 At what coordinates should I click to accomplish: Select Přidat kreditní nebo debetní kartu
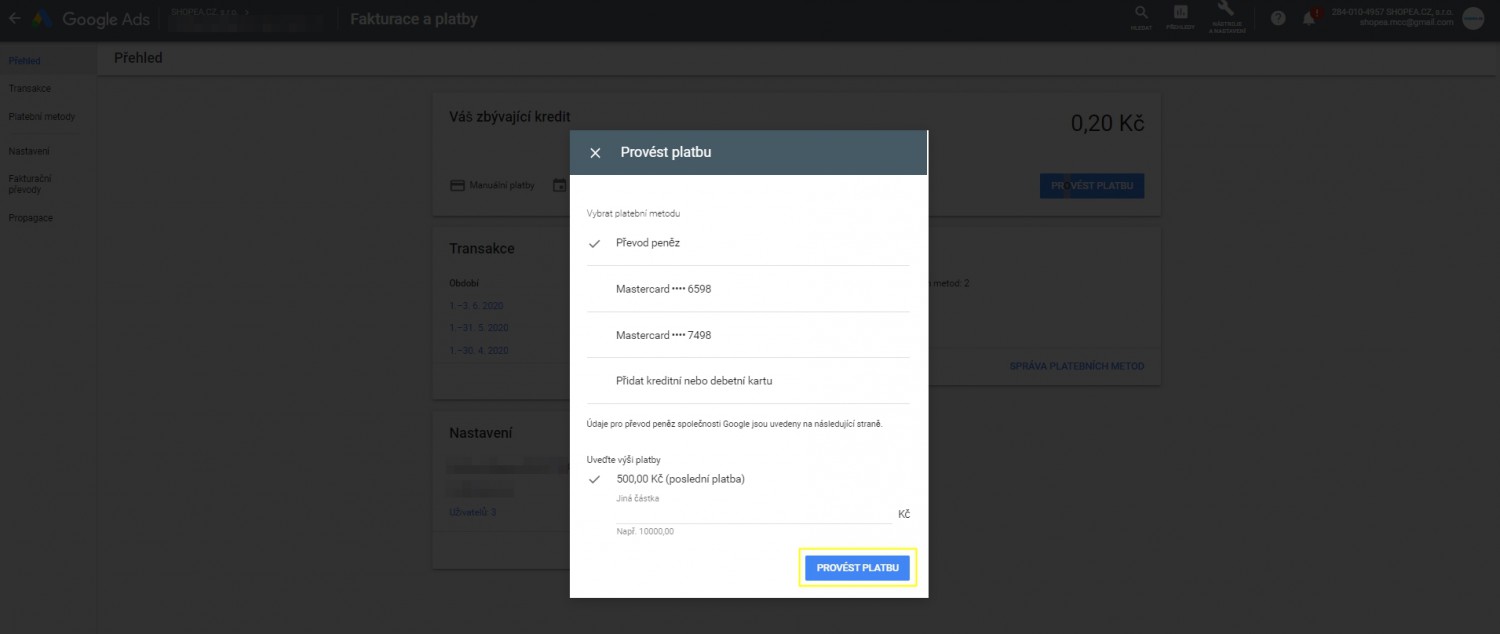click(x=747, y=381)
